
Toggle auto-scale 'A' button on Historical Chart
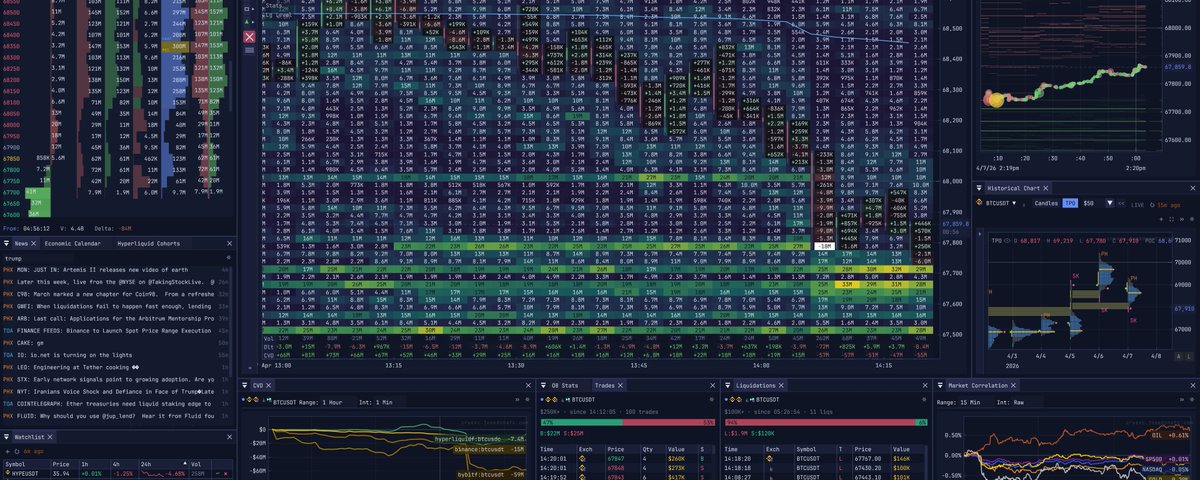pyautogui.click(x=1179, y=356)
